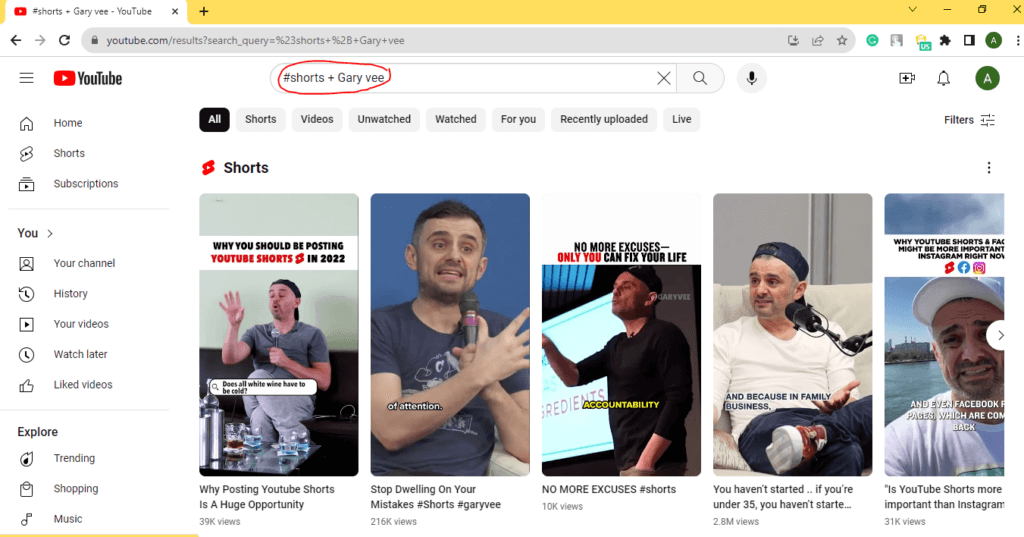Image resolution: width=1024 pixels, height=537 pixels.
Task: Clear the search box with the X
Action: coord(664,78)
